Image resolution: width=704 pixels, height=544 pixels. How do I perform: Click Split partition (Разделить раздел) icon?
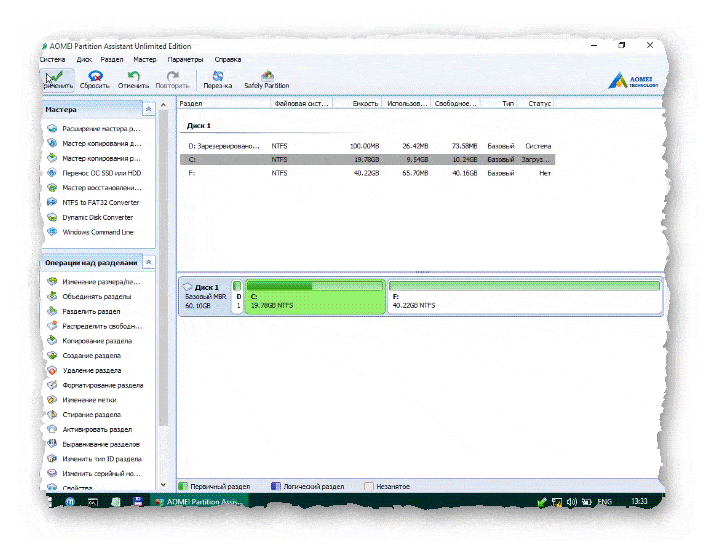pyautogui.click(x=52, y=311)
